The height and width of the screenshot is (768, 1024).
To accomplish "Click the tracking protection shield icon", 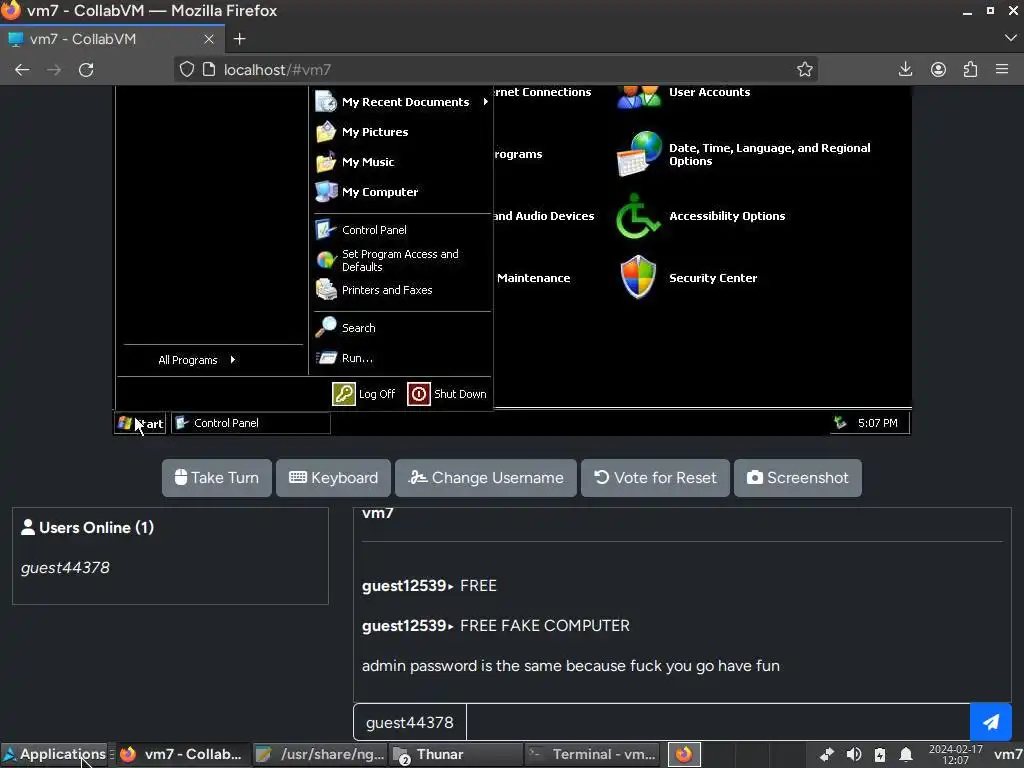I will point(187,69).
